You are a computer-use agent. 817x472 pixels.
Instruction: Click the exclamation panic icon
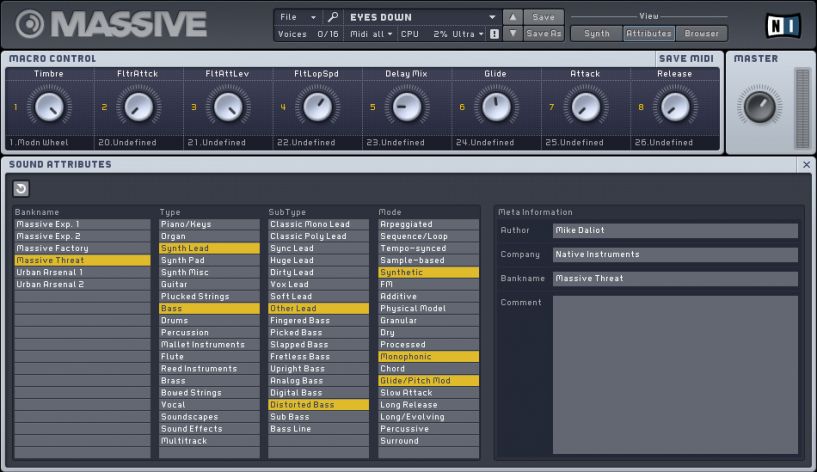(494, 34)
